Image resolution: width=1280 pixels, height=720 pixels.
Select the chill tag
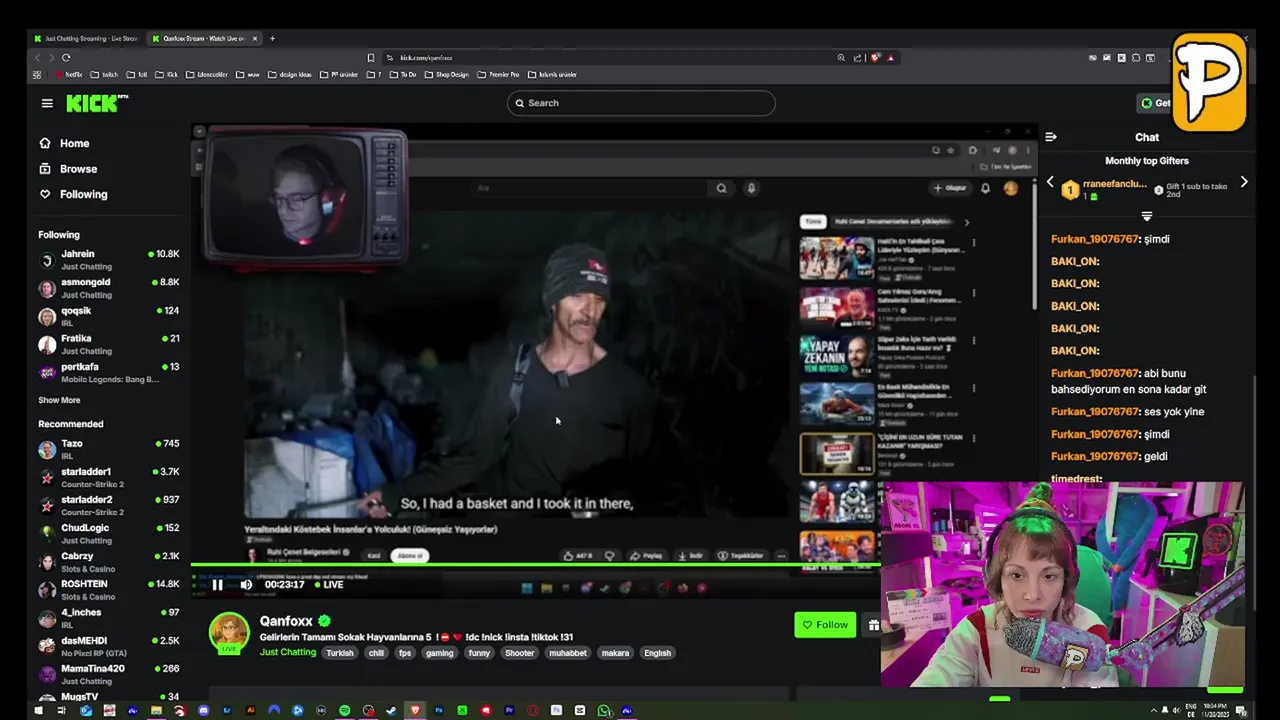376,653
